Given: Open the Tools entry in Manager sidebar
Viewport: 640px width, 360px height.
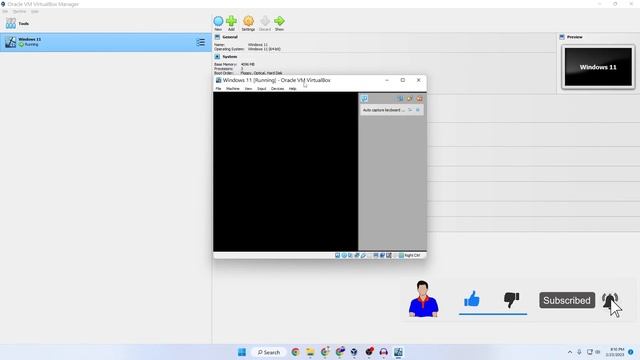Looking at the screenshot, I should pos(17,23).
